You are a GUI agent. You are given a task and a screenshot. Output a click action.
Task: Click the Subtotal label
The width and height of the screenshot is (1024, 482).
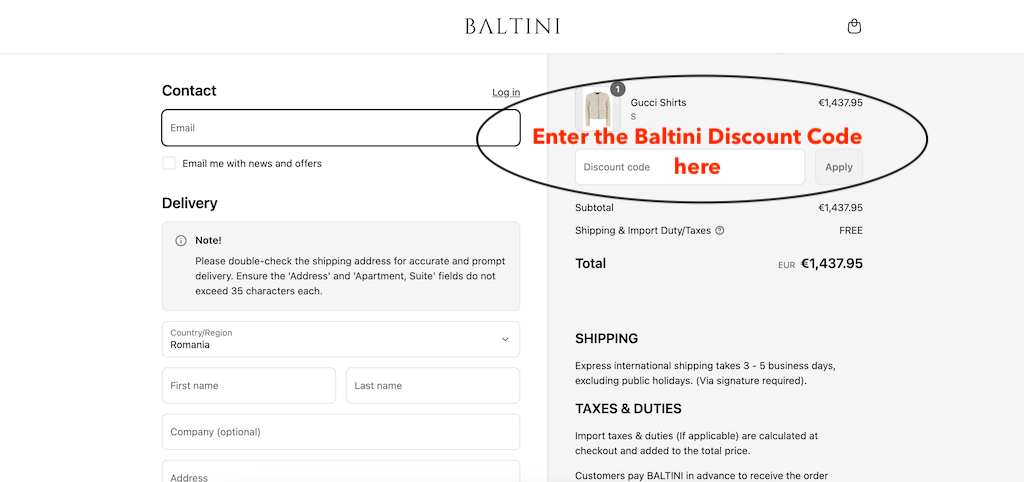[594, 208]
